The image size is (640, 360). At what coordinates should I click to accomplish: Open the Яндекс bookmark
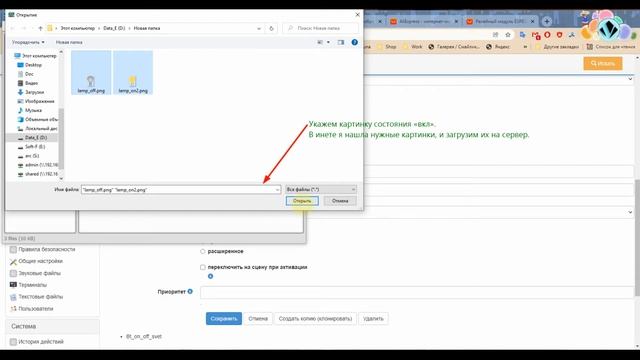pos(498,47)
